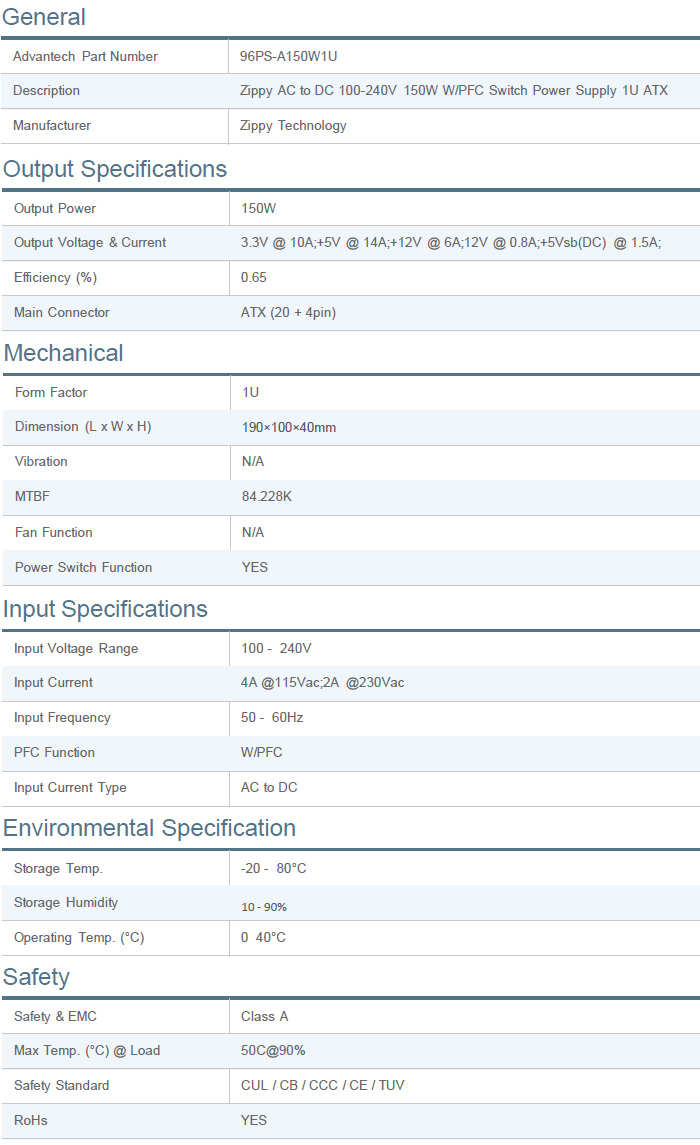
Task: Click the Input Specifications heading
Action: [x=105, y=609]
